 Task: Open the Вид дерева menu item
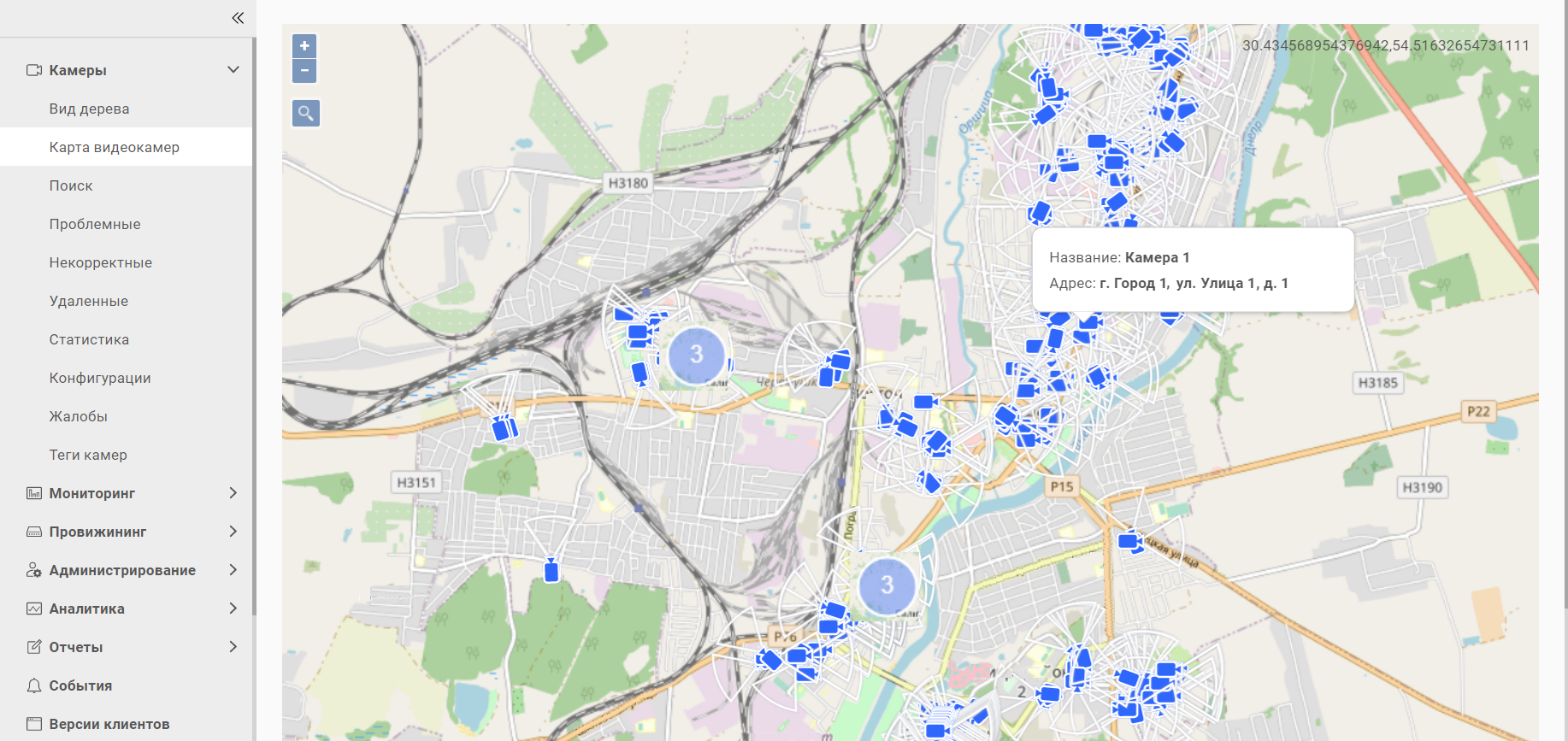tap(89, 109)
